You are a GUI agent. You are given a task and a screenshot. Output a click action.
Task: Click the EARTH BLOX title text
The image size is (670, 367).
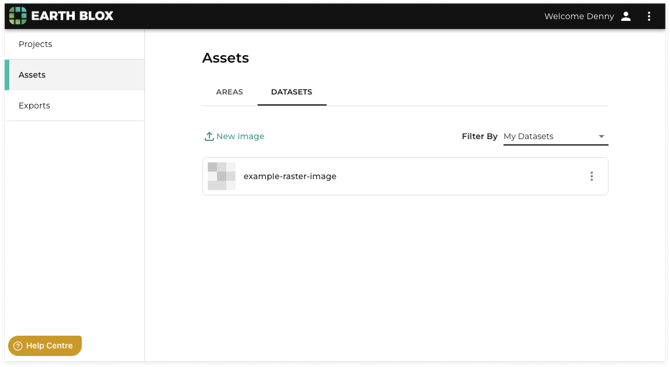pos(72,16)
